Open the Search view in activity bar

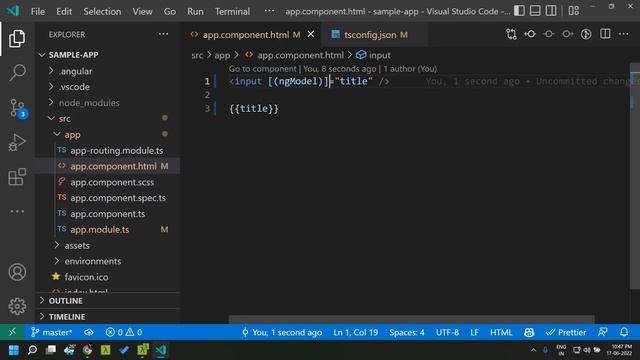pyautogui.click(x=17, y=72)
